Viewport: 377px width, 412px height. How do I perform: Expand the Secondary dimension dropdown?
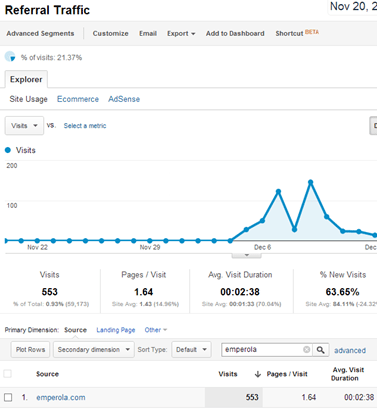click(x=94, y=349)
